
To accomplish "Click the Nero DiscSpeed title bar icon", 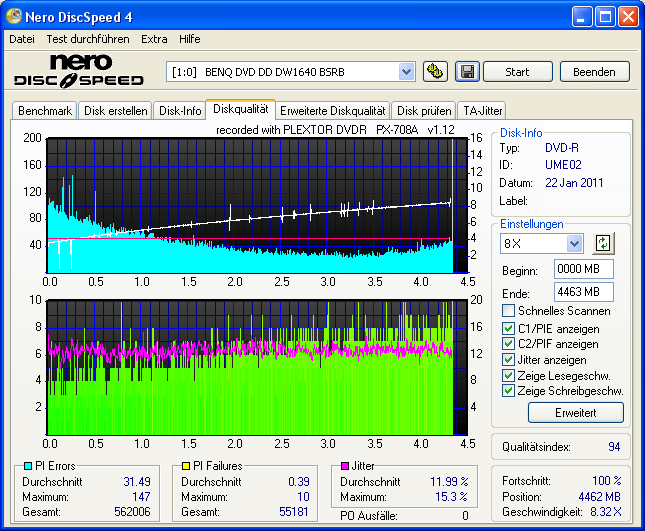I will pos(14,16).
